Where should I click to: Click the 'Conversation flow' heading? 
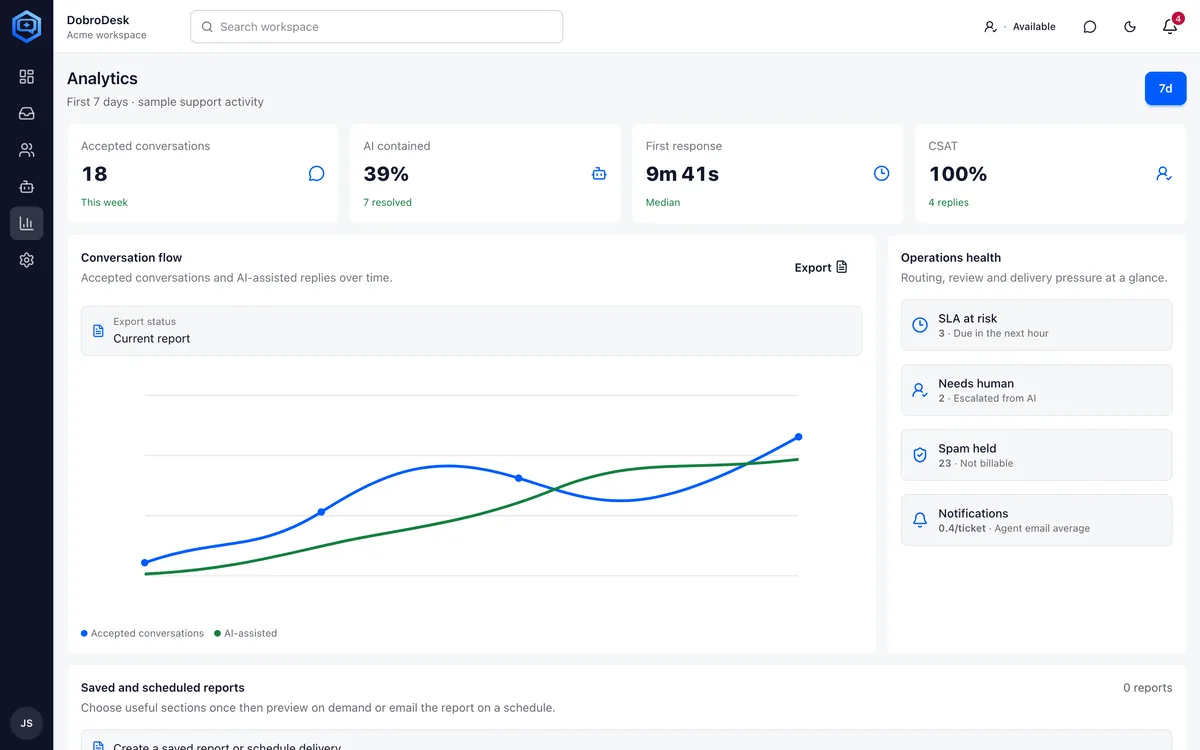pos(132,258)
